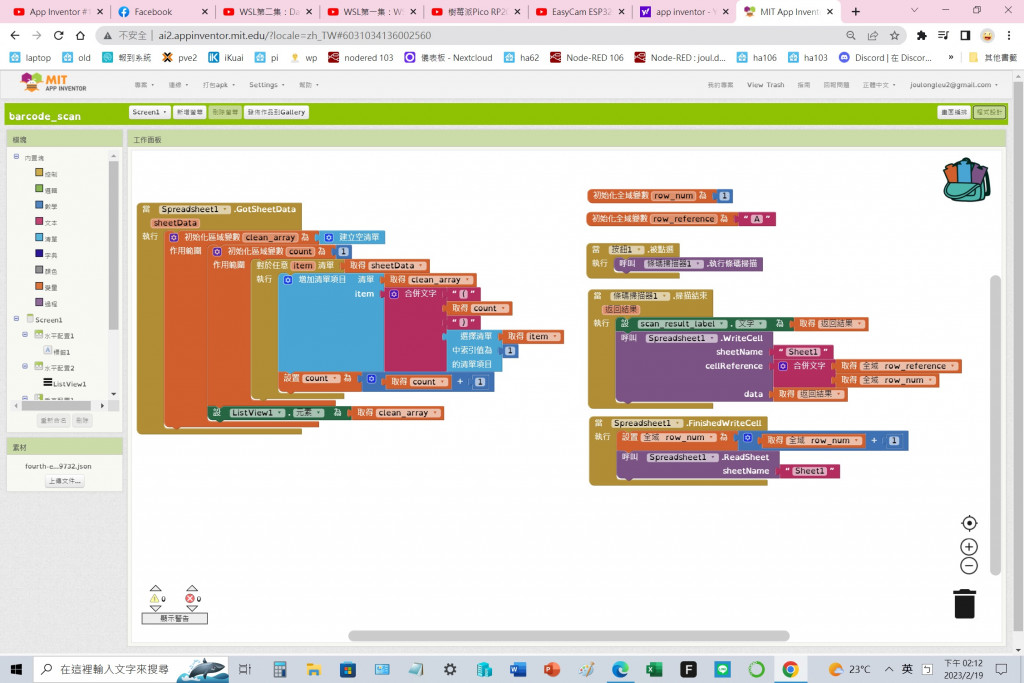Click the rename button below block tree

tap(53, 421)
